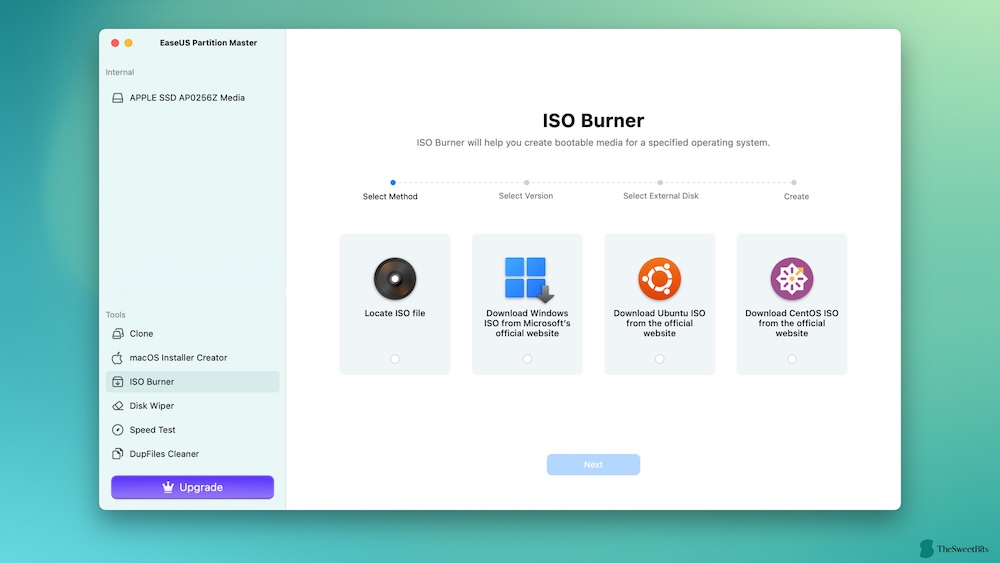The image size is (1000, 563).
Task: Click the Disk Wiper eraser icon
Action: click(x=117, y=406)
